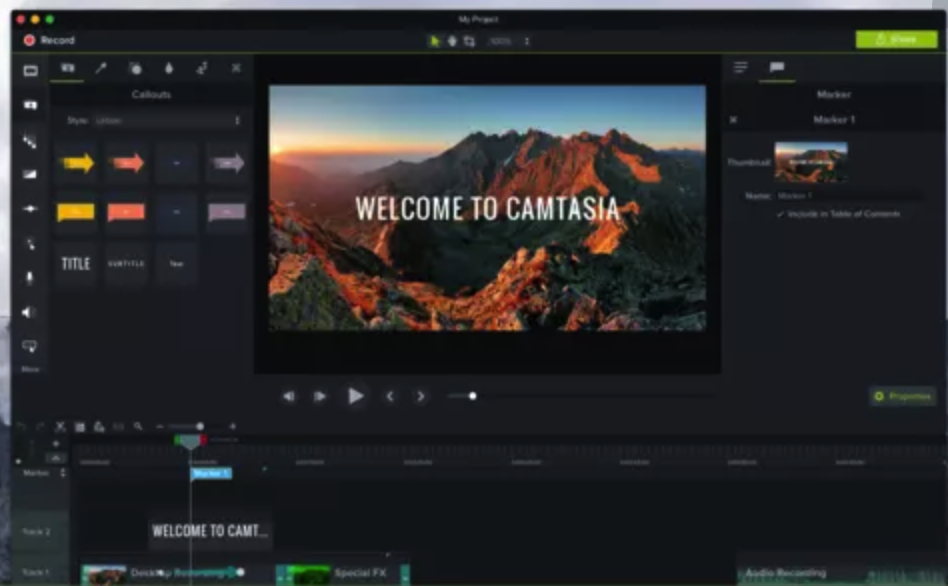Toggle Include in Table of Contents
This screenshot has height=586, width=948.
pyautogui.click(x=839, y=214)
